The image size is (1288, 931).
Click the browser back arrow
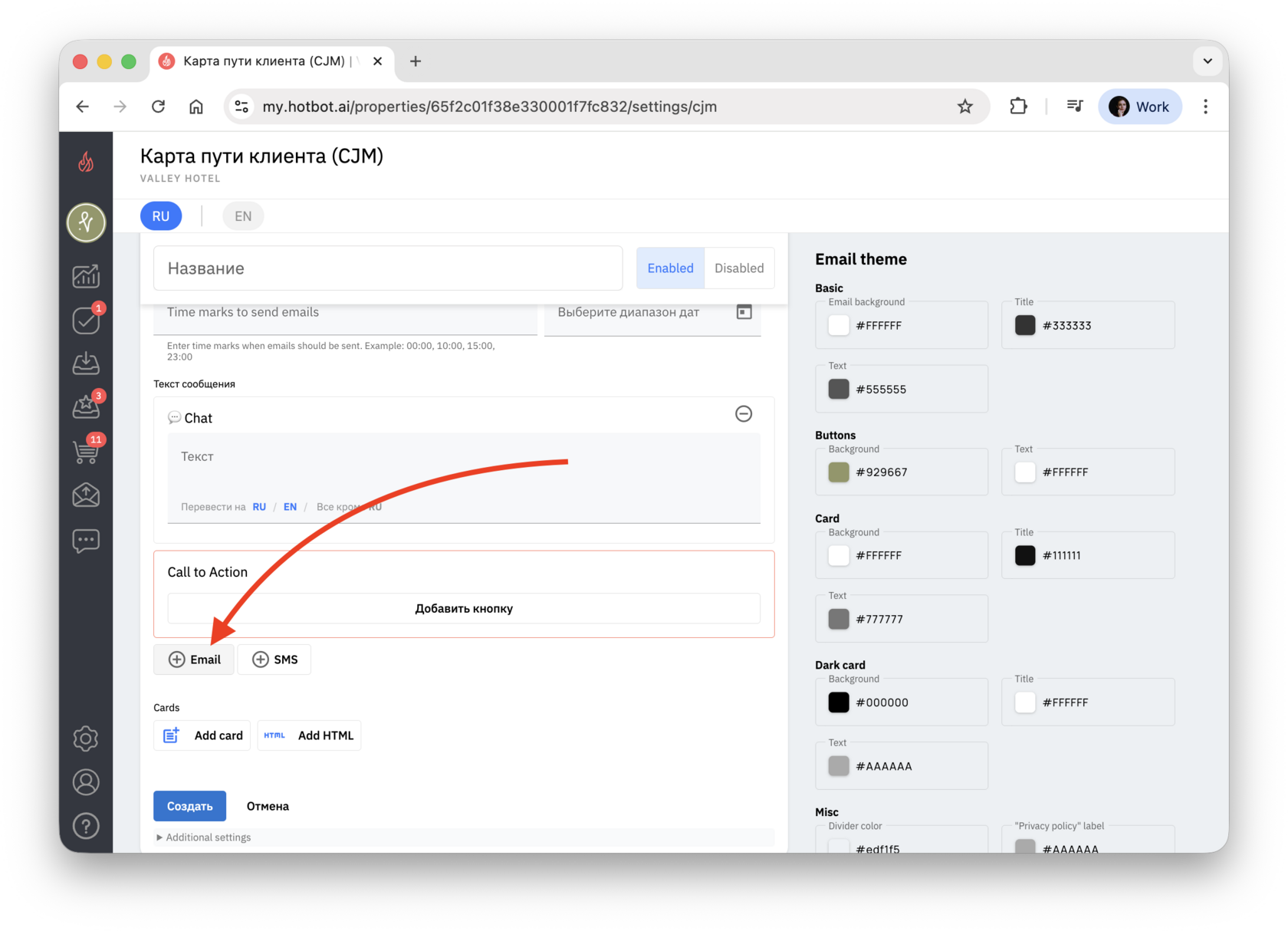pos(83,107)
